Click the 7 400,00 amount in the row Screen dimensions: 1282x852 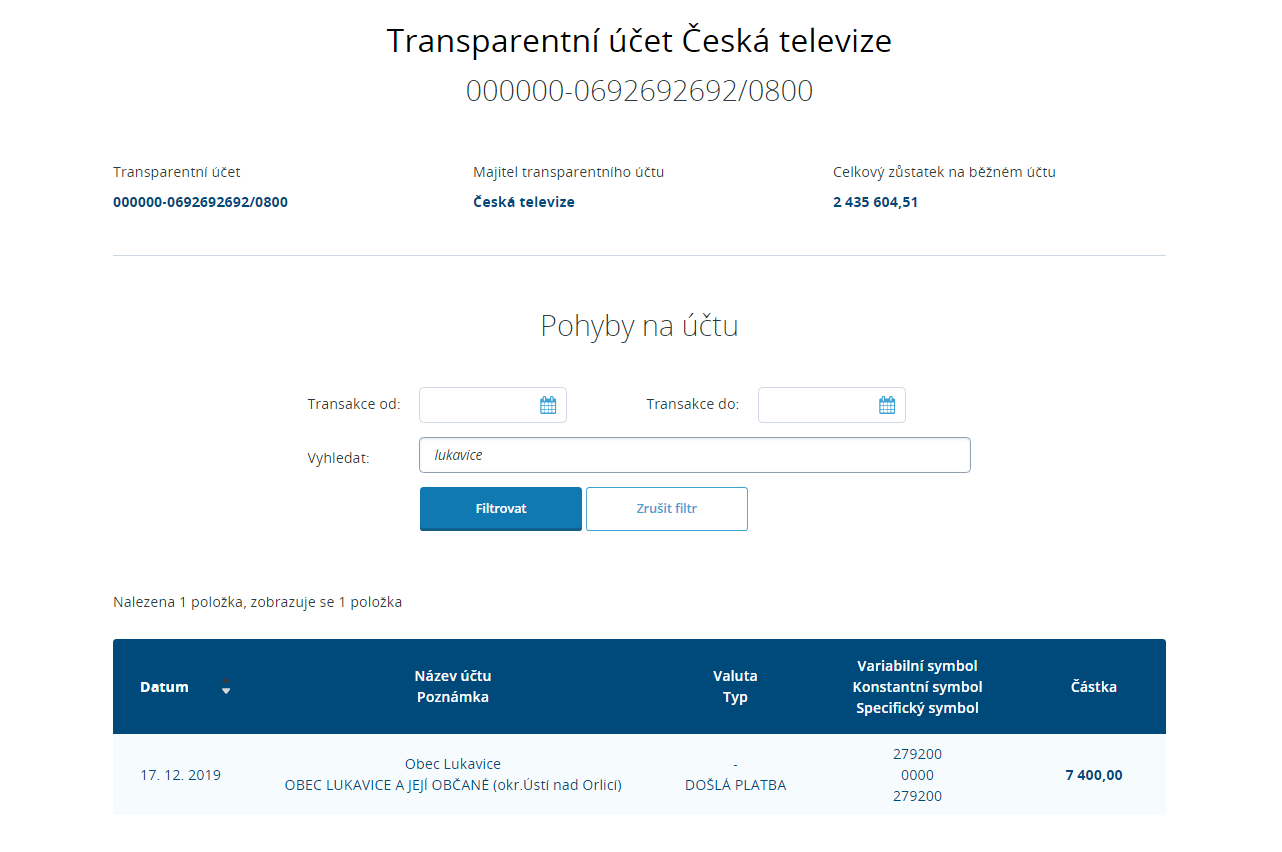[x=1093, y=775]
